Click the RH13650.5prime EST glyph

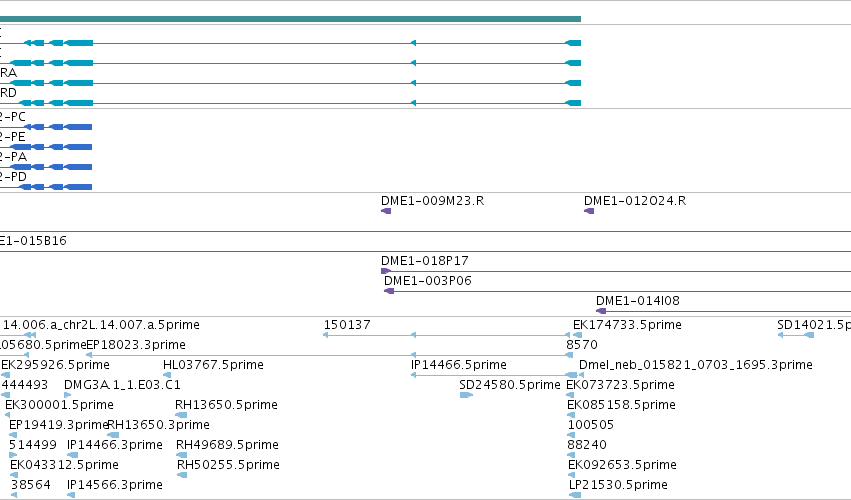point(181,415)
